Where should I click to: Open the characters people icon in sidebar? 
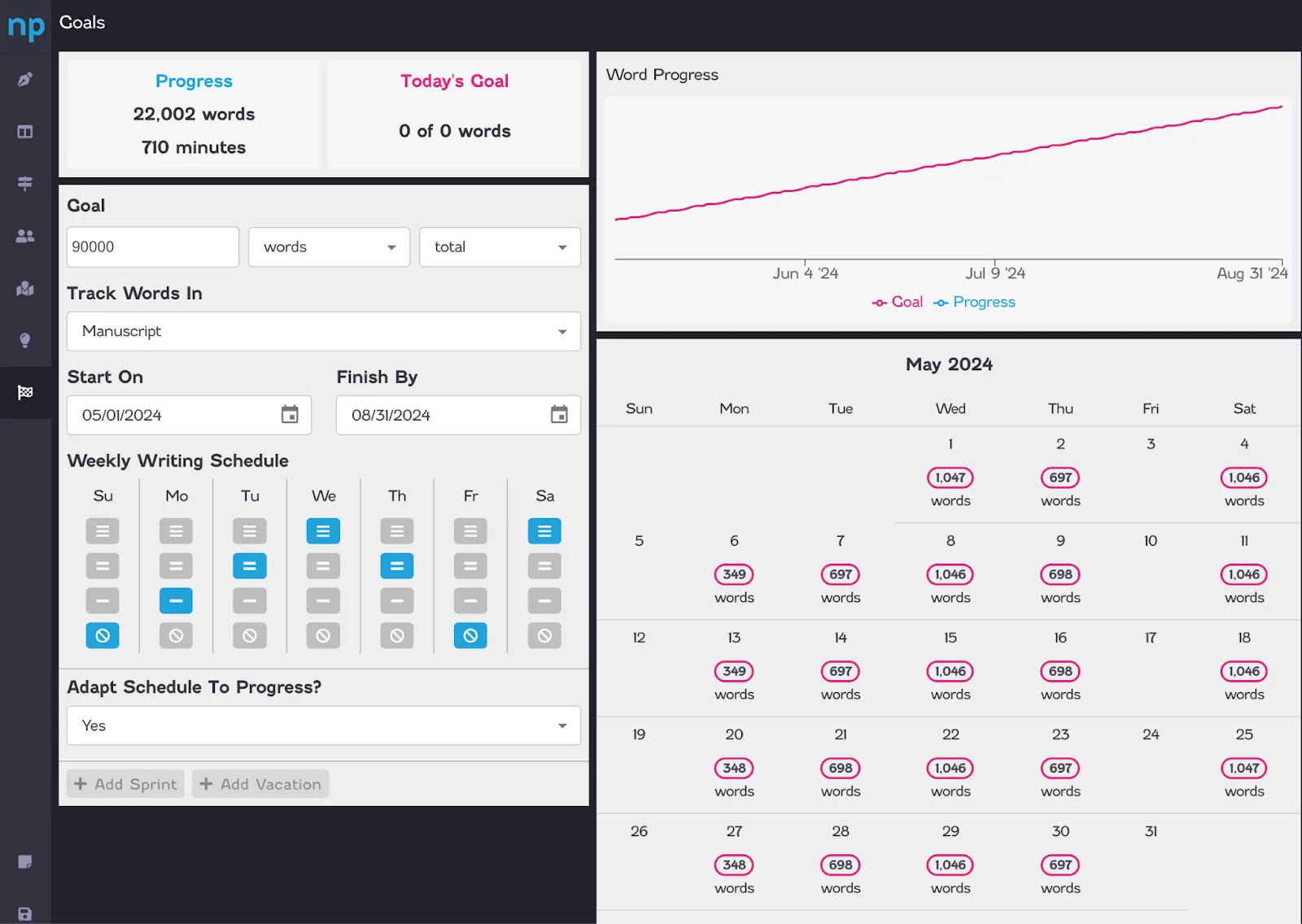click(x=25, y=236)
